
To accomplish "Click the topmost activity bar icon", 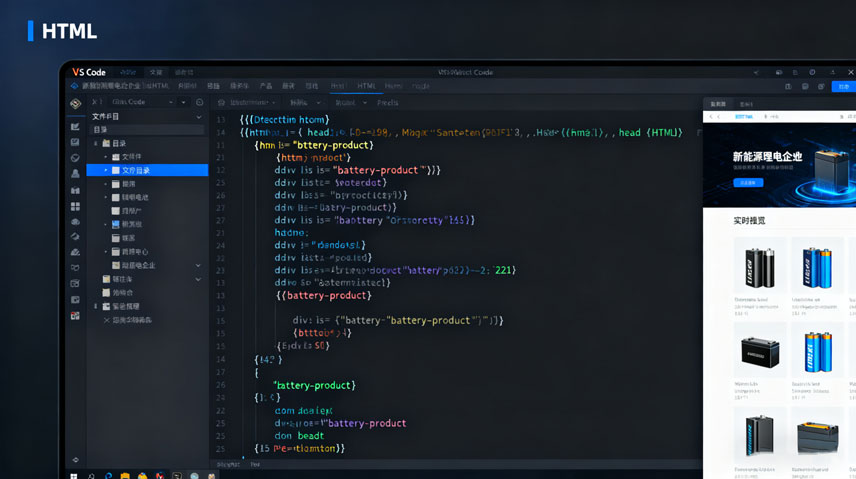I will click(75, 103).
